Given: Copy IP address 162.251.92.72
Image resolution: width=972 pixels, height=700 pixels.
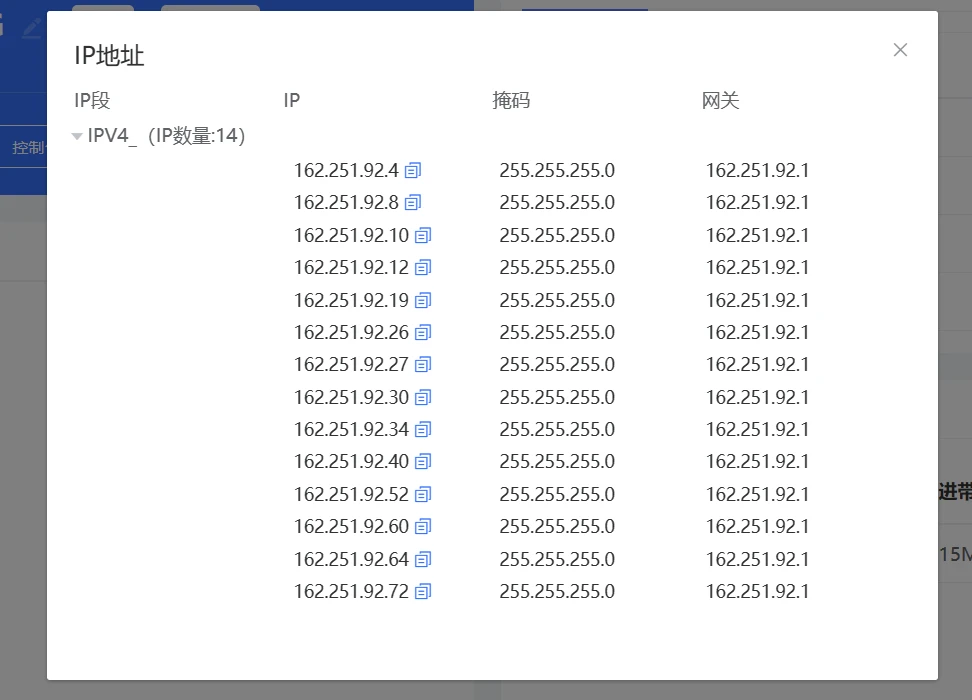Looking at the screenshot, I should [x=423, y=592].
